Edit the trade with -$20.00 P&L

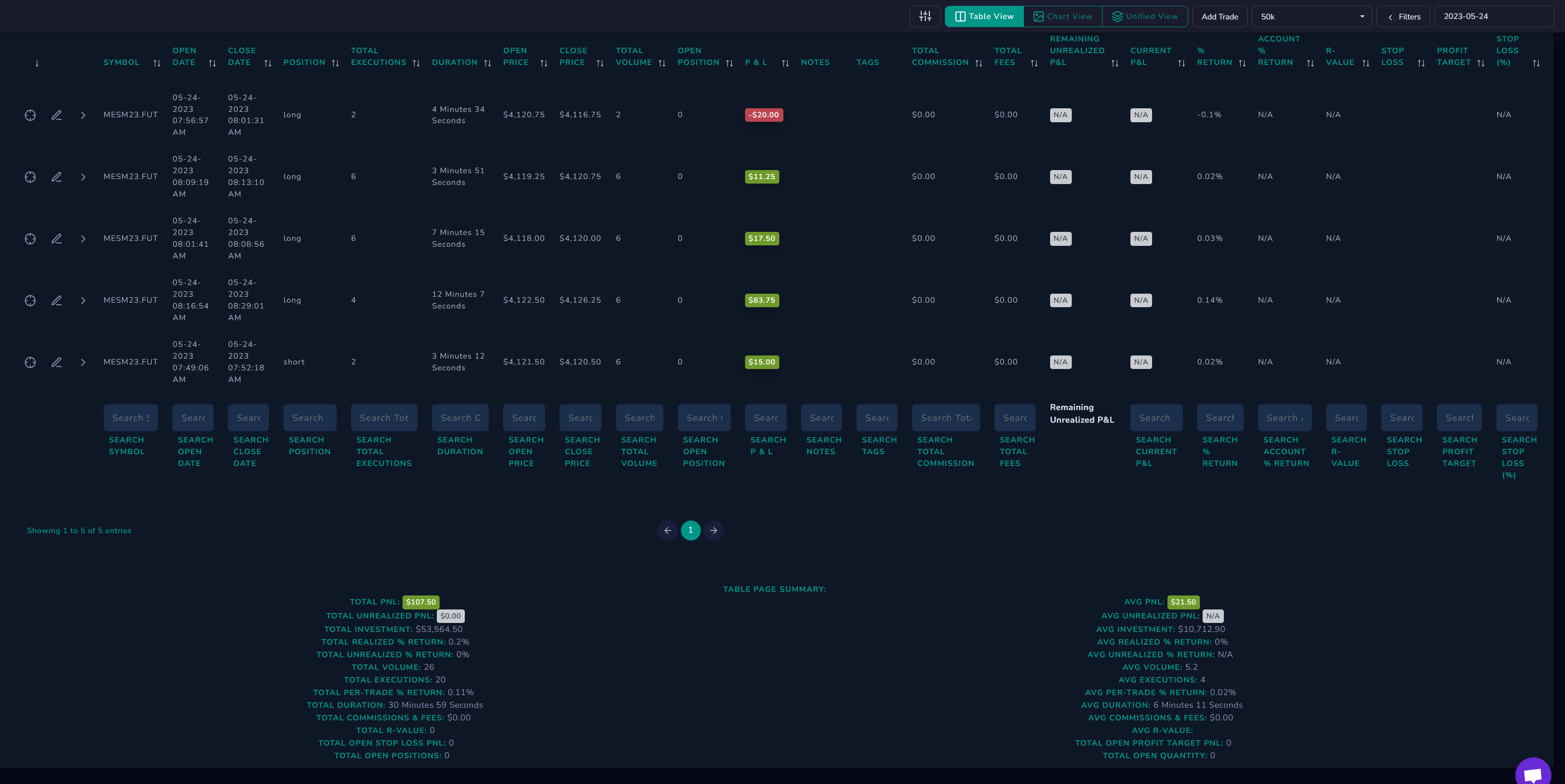pyautogui.click(x=56, y=115)
